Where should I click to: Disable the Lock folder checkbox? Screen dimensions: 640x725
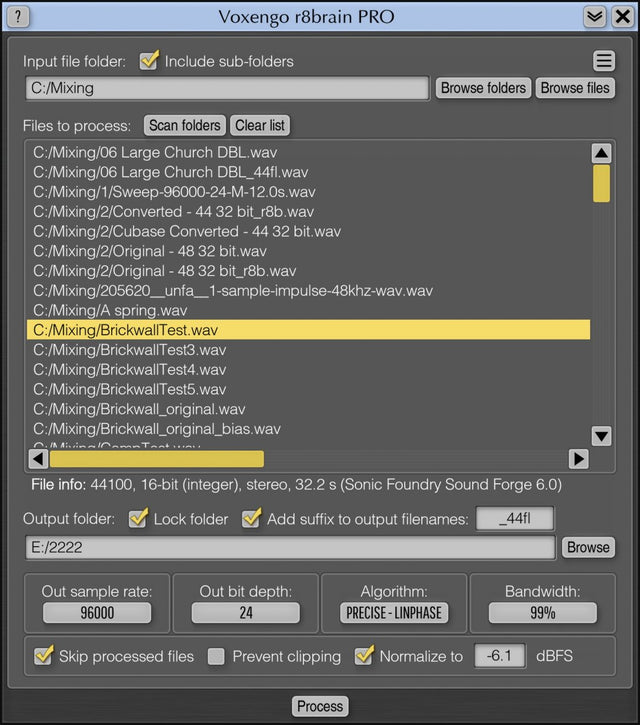pyautogui.click(x=139, y=518)
